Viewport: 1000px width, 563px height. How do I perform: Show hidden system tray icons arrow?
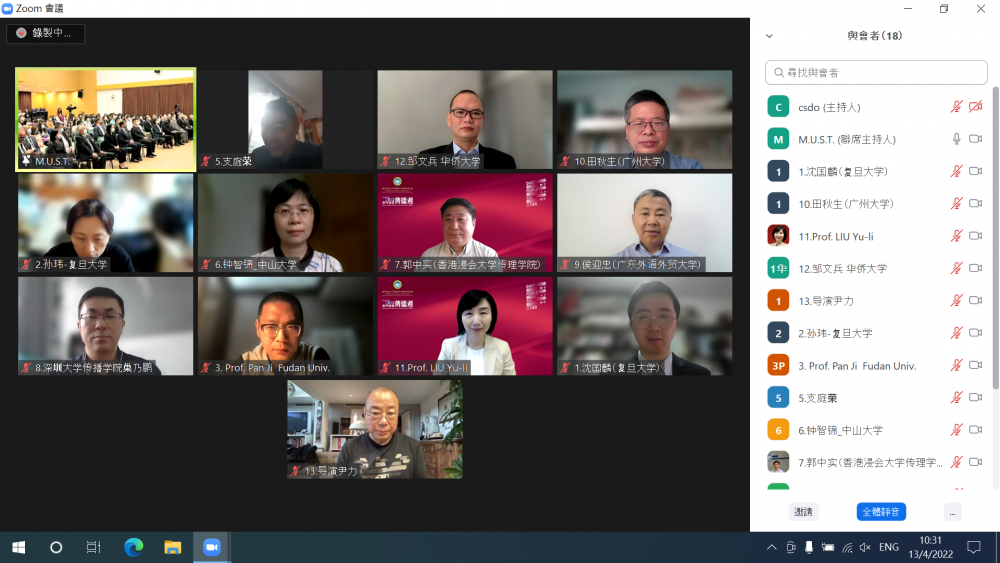coord(772,547)
